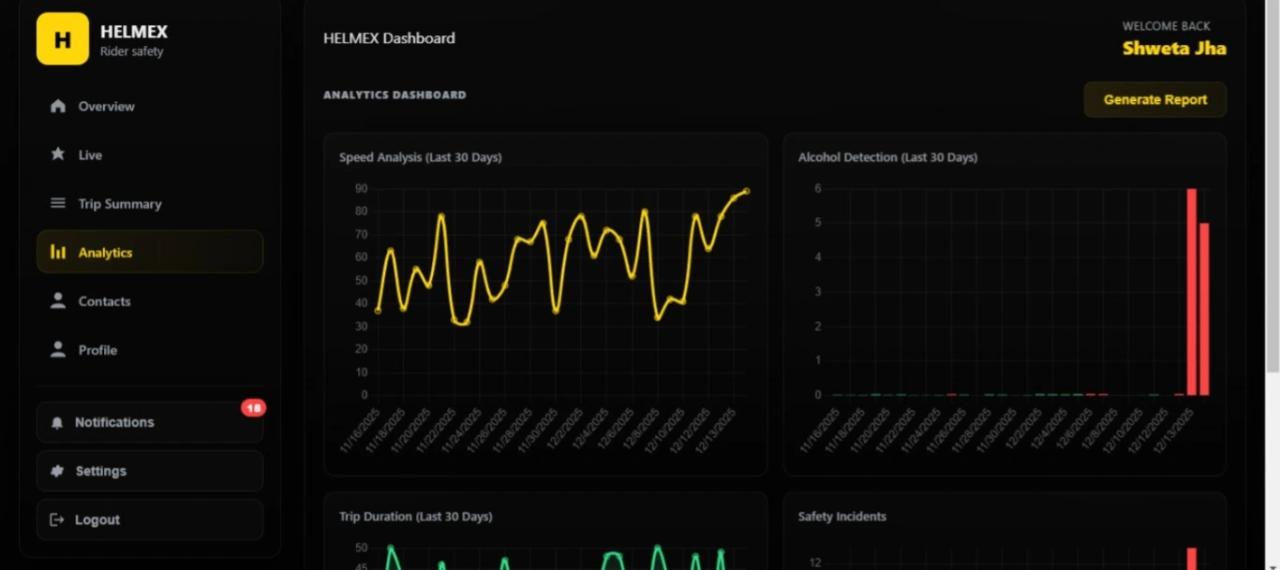Viewport: 1280px width, 570px height.
Task: Open the Settings button
Action: tap(150, 471)
